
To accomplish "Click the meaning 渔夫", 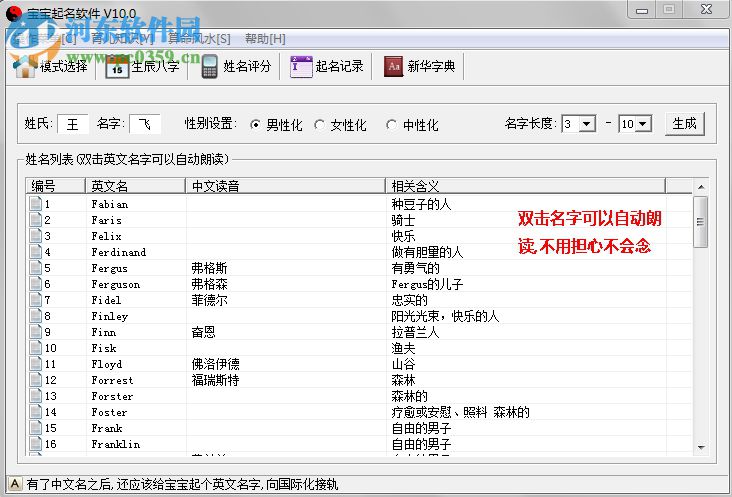I will coord(403,348).
